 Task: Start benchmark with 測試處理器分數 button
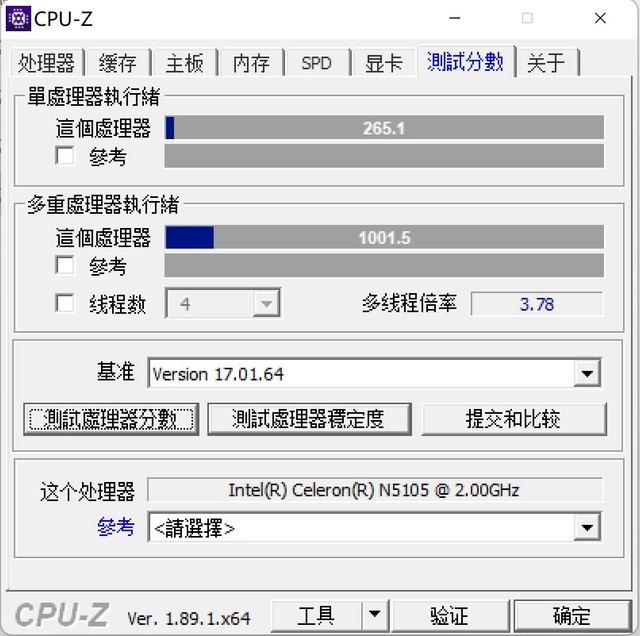[111, 419]
